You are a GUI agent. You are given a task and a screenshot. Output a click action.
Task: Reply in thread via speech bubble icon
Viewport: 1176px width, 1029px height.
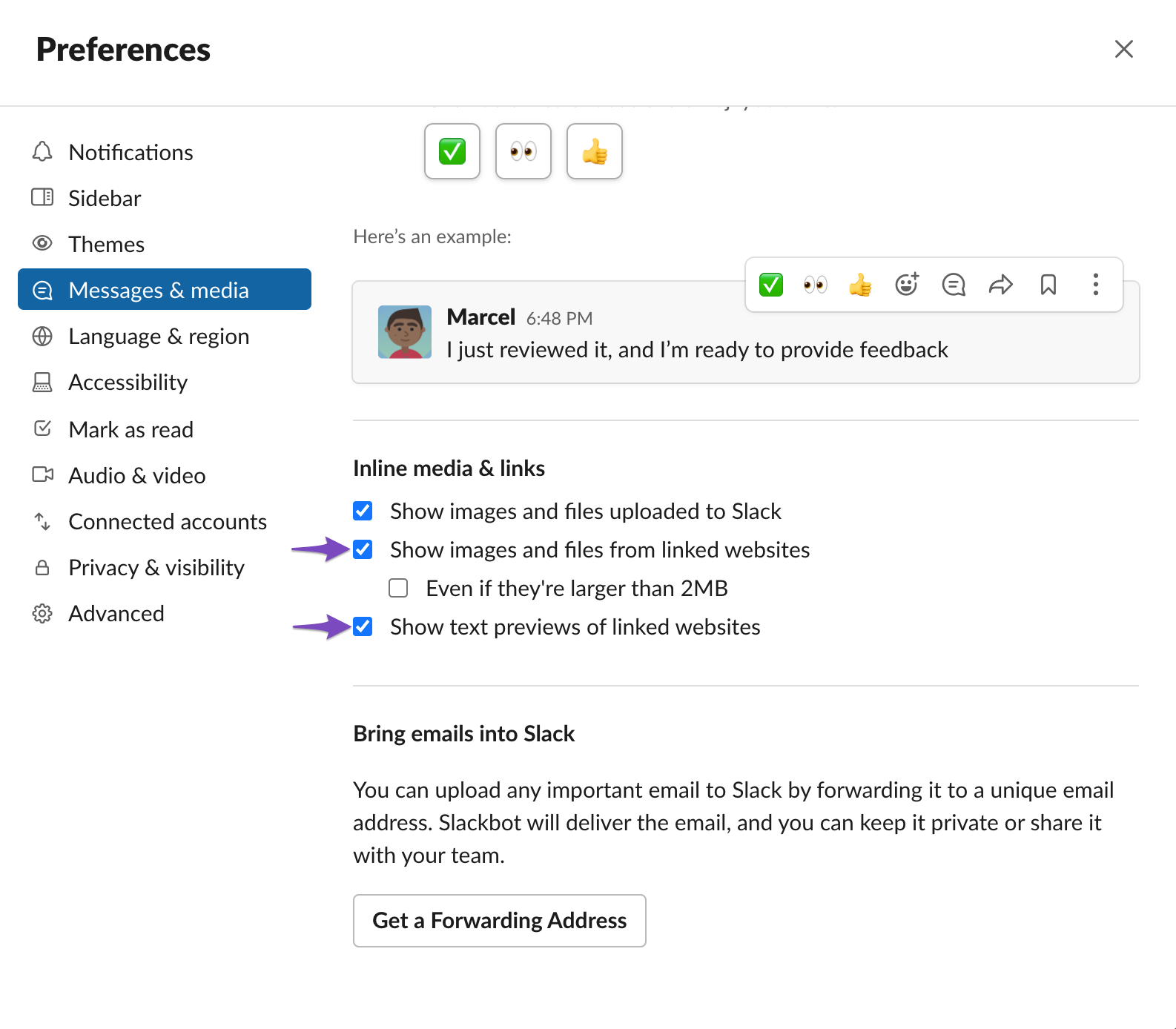coord(954,285)
